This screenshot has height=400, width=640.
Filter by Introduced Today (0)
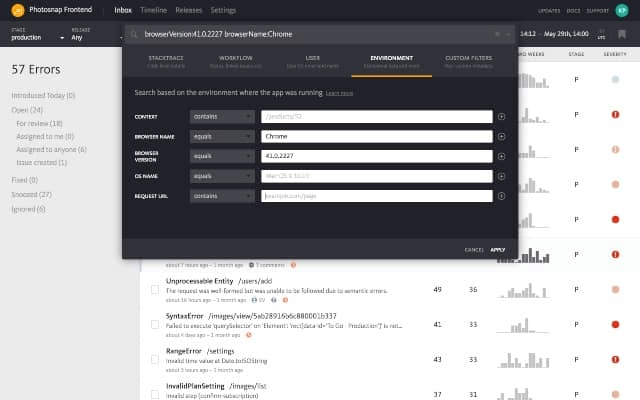[43, 96]
